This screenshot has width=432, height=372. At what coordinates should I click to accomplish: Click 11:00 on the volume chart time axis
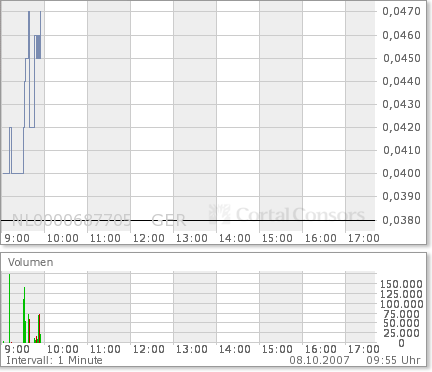click(106, 350)
